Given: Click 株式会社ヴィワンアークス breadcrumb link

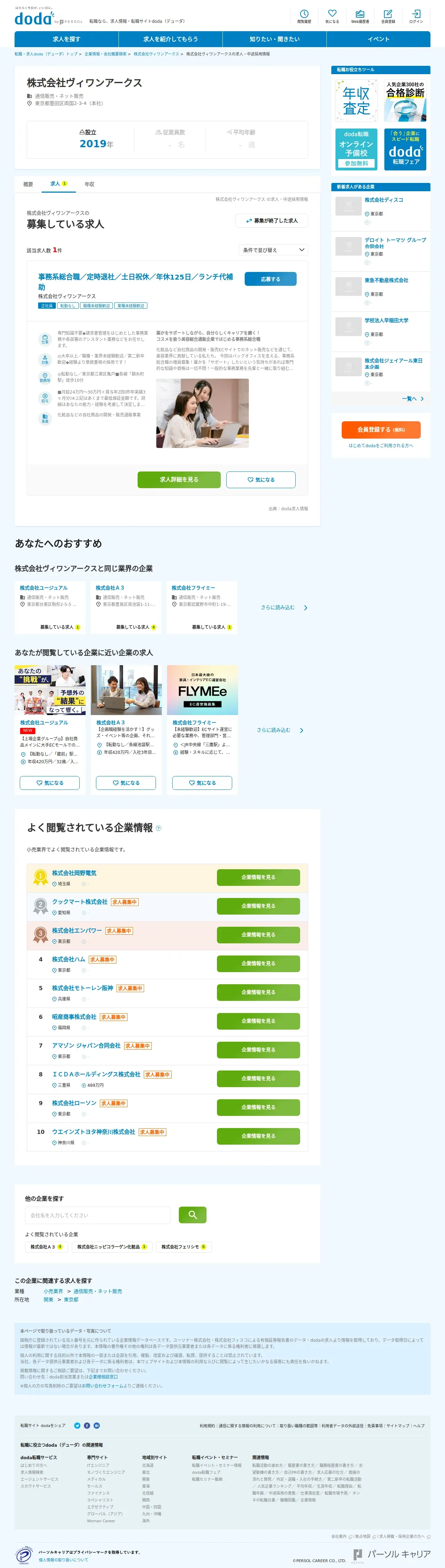Looking at the screenshot, I should pos(156,54).
